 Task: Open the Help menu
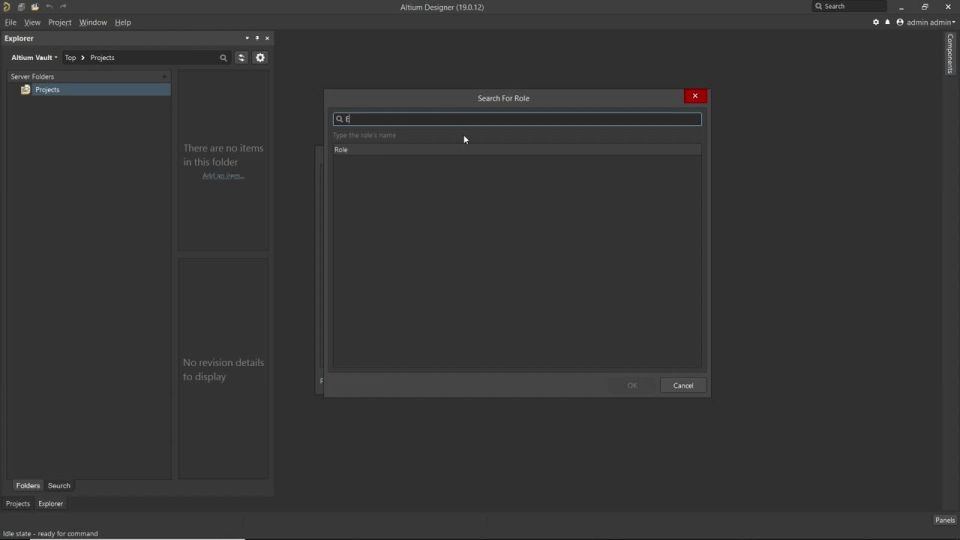[x=123, y=23]
